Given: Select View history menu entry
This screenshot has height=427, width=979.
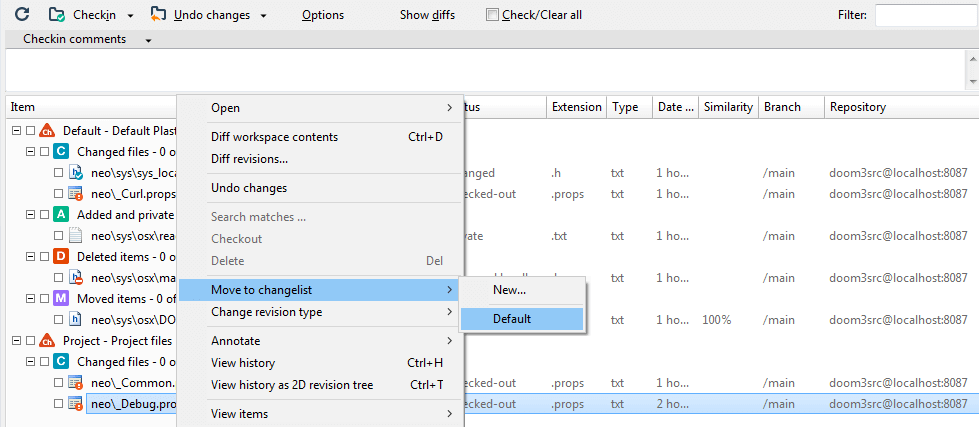Looking at the screenshot, I should tap(321, 363).
